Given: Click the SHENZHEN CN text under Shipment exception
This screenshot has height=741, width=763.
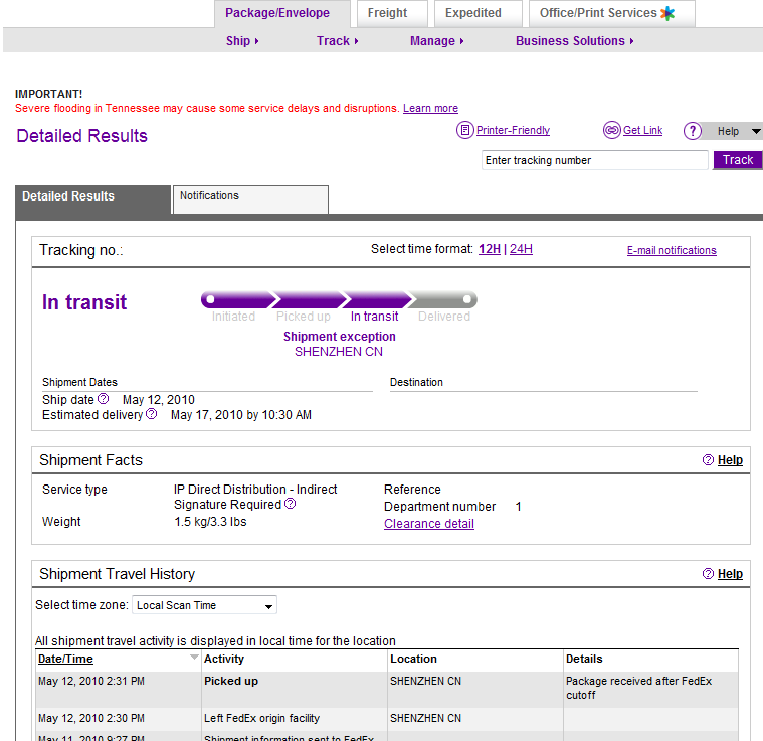Looking at the screenshot, I should 339,352.
